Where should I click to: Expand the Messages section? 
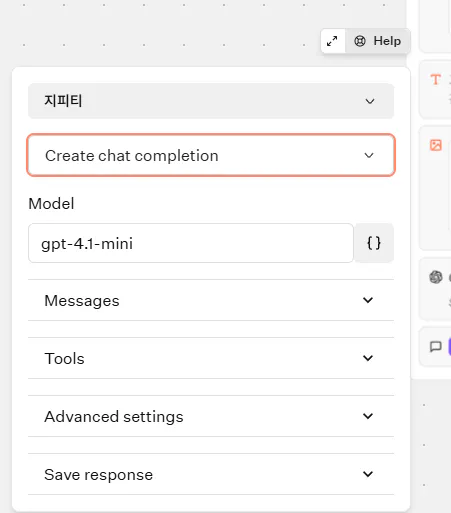point(211,300)
